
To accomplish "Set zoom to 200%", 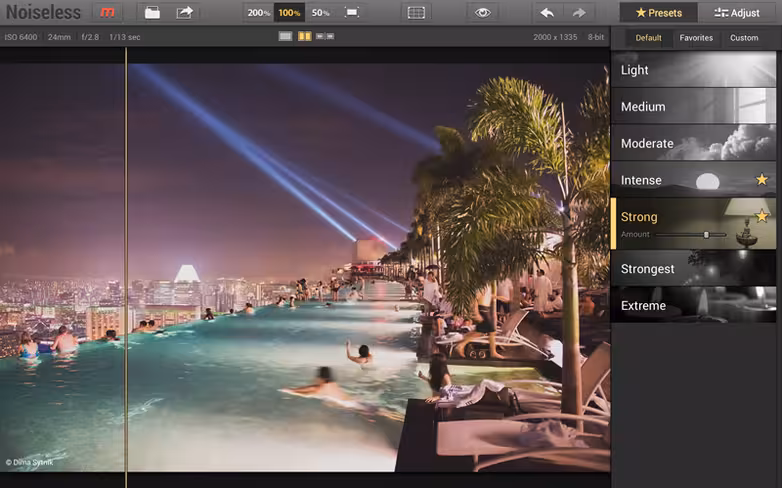I will point(258,12).
